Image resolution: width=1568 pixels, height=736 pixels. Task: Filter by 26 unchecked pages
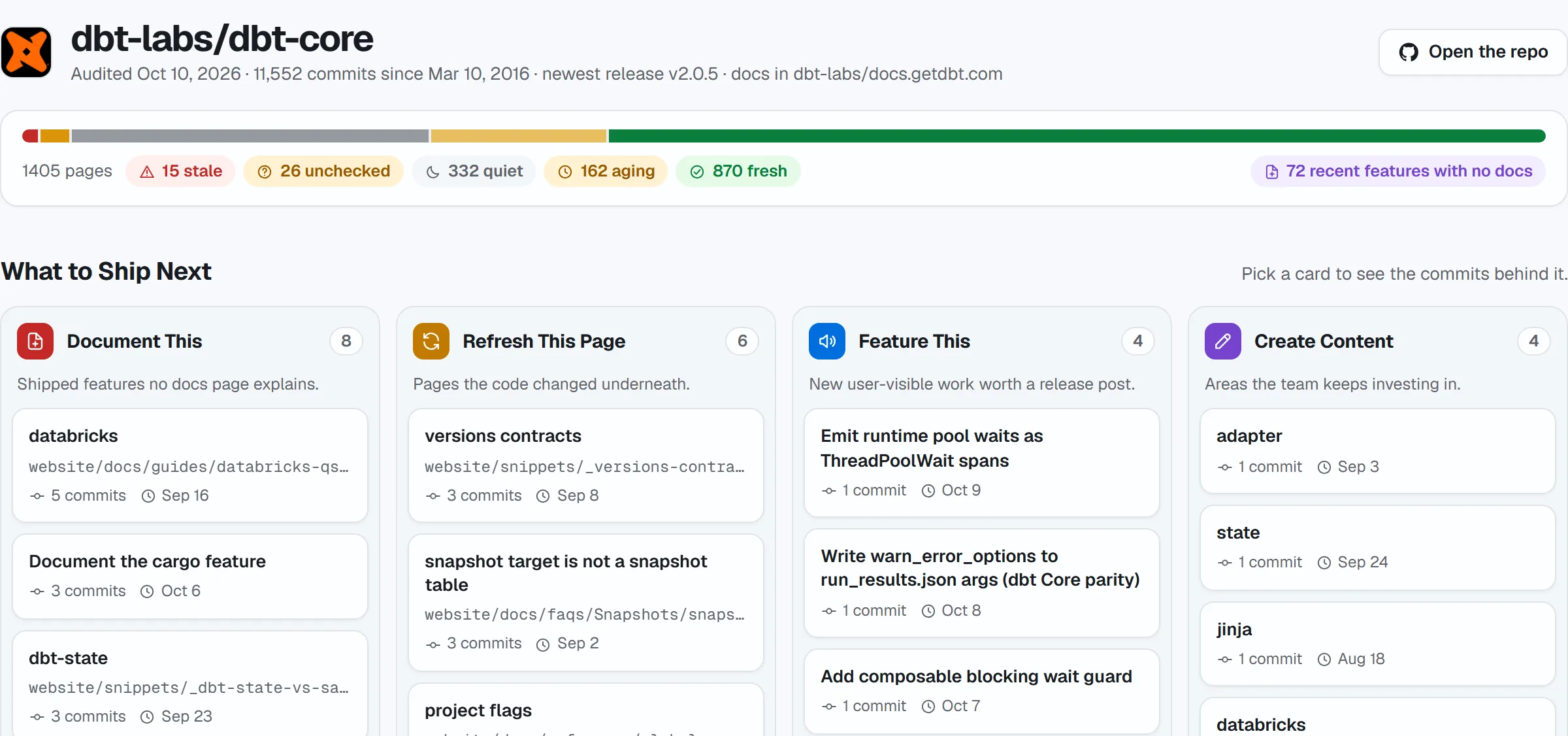(323, 171)
